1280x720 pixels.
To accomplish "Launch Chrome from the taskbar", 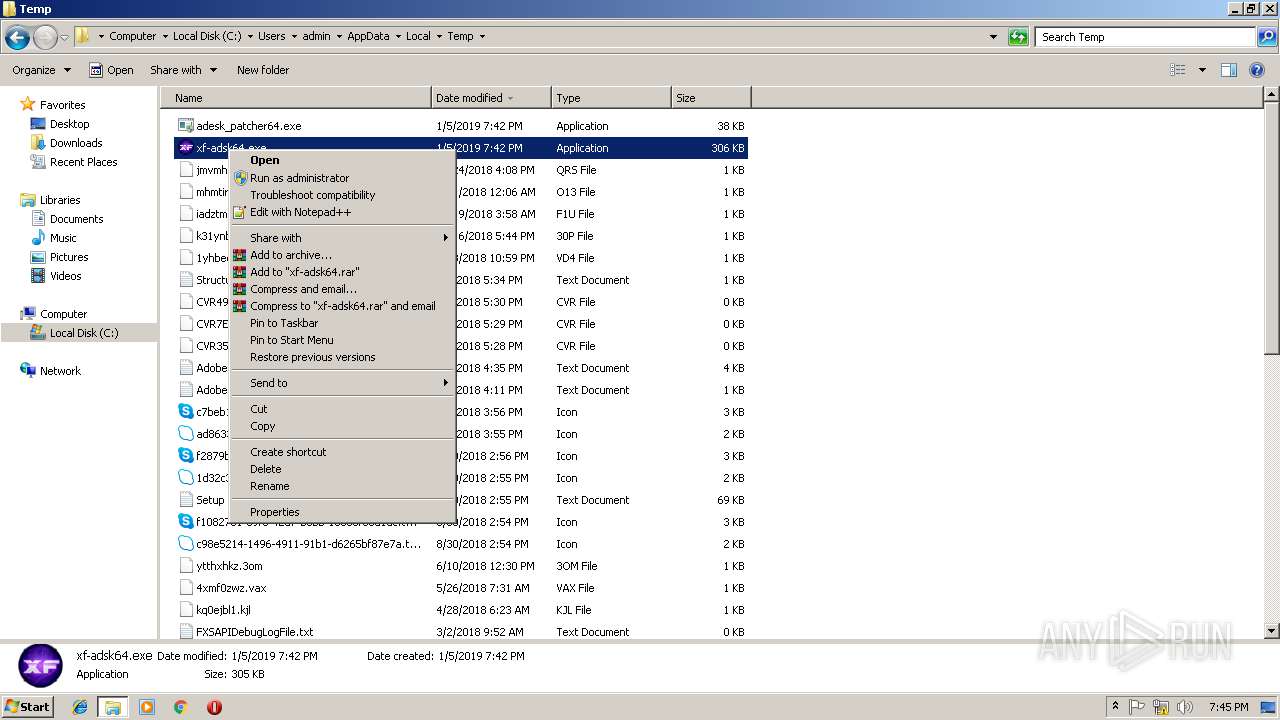I will coord(180,707).
